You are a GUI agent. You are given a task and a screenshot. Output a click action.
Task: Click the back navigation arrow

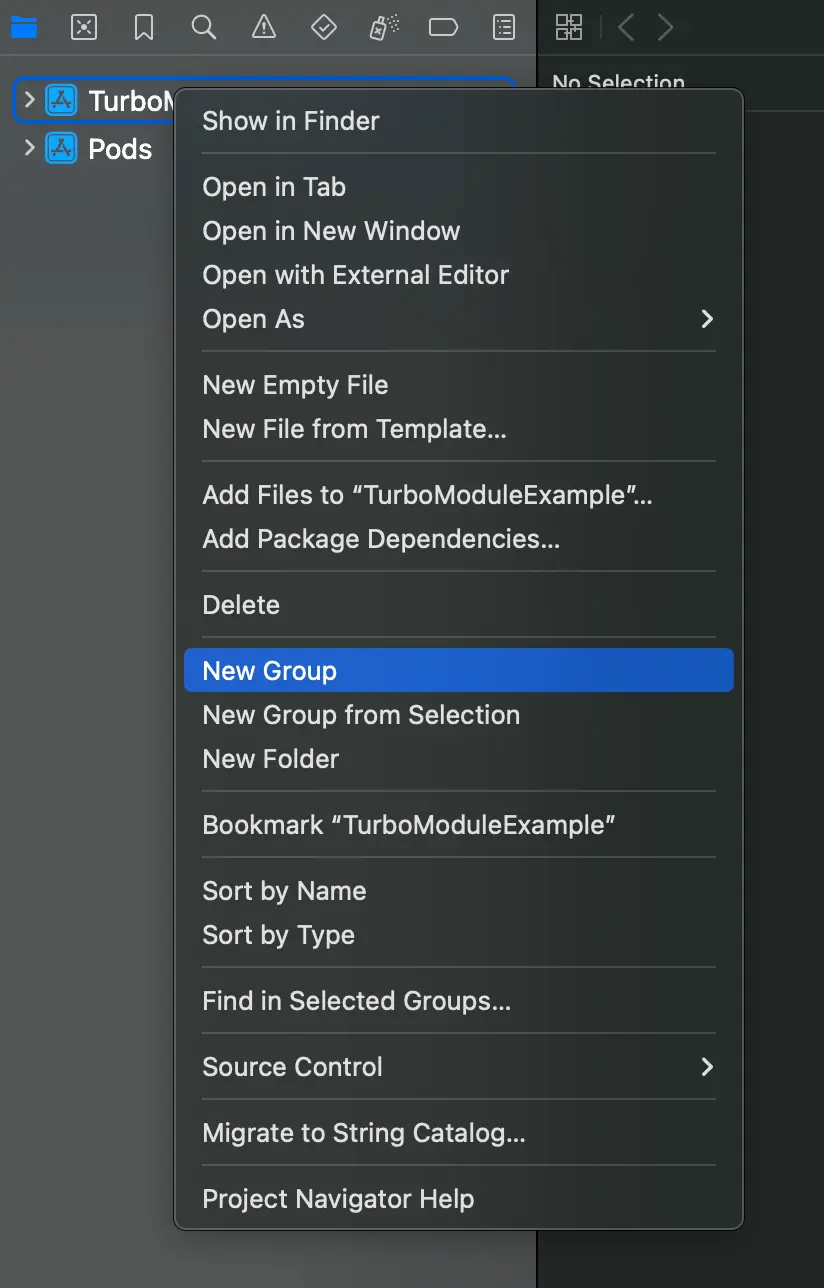[625, 27]
